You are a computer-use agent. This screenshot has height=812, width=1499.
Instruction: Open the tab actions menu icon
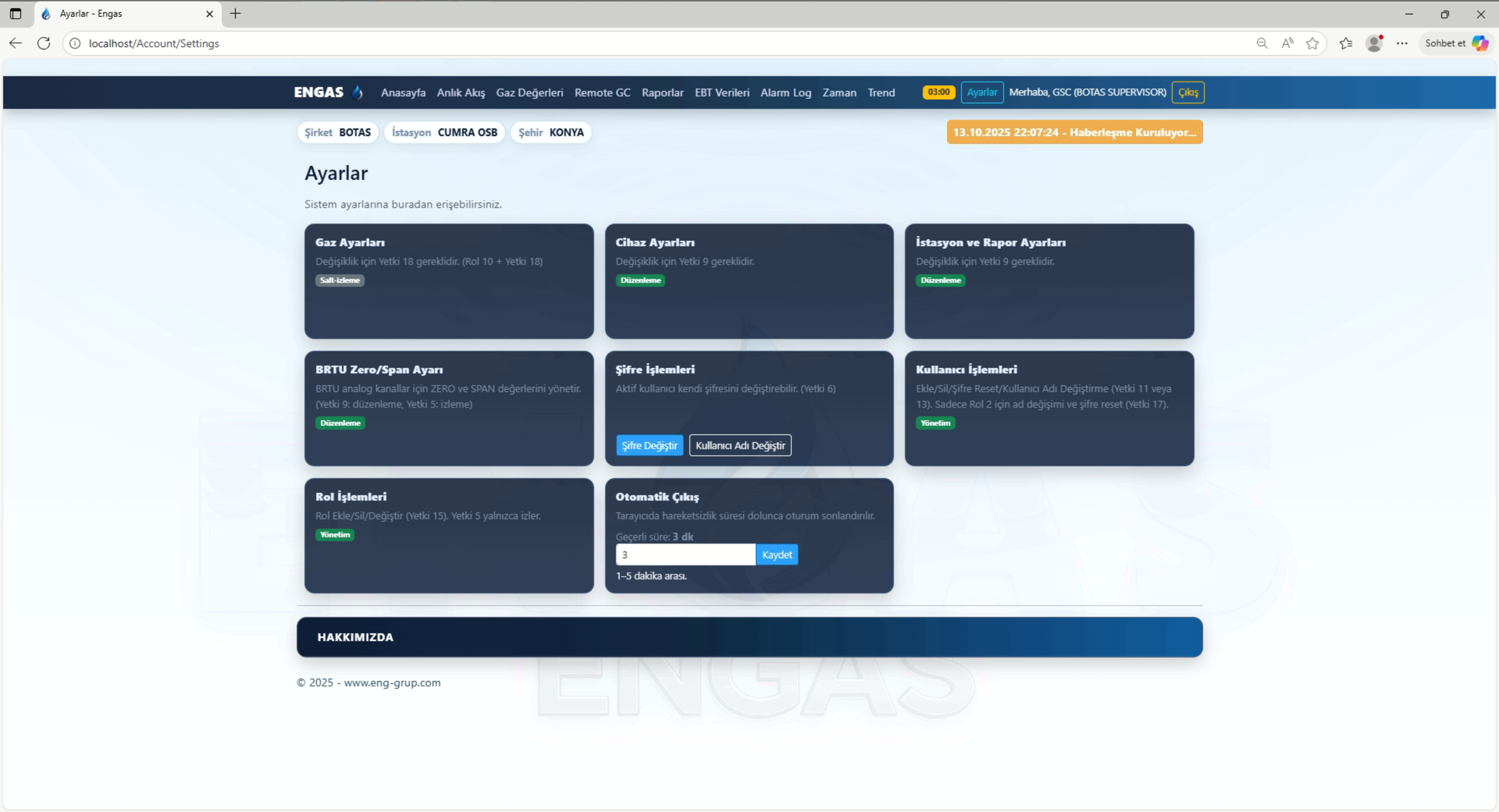click(x=16, y=13)
